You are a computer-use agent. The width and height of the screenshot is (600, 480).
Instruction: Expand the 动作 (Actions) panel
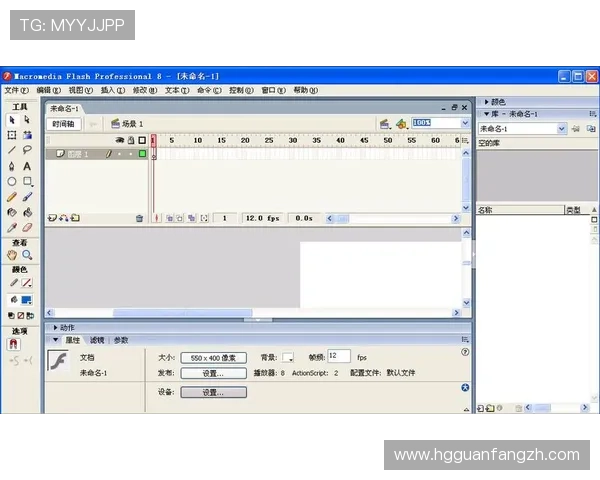[55, 328]
